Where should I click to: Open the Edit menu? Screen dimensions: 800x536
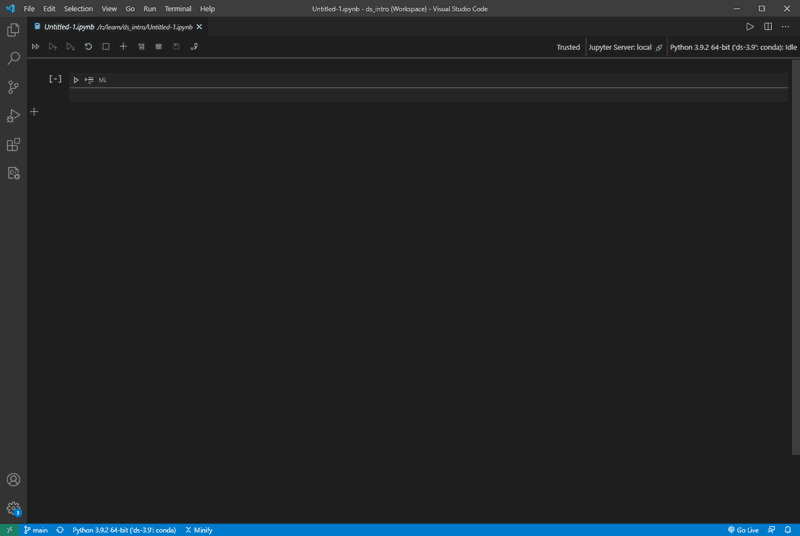coord(49,9)
